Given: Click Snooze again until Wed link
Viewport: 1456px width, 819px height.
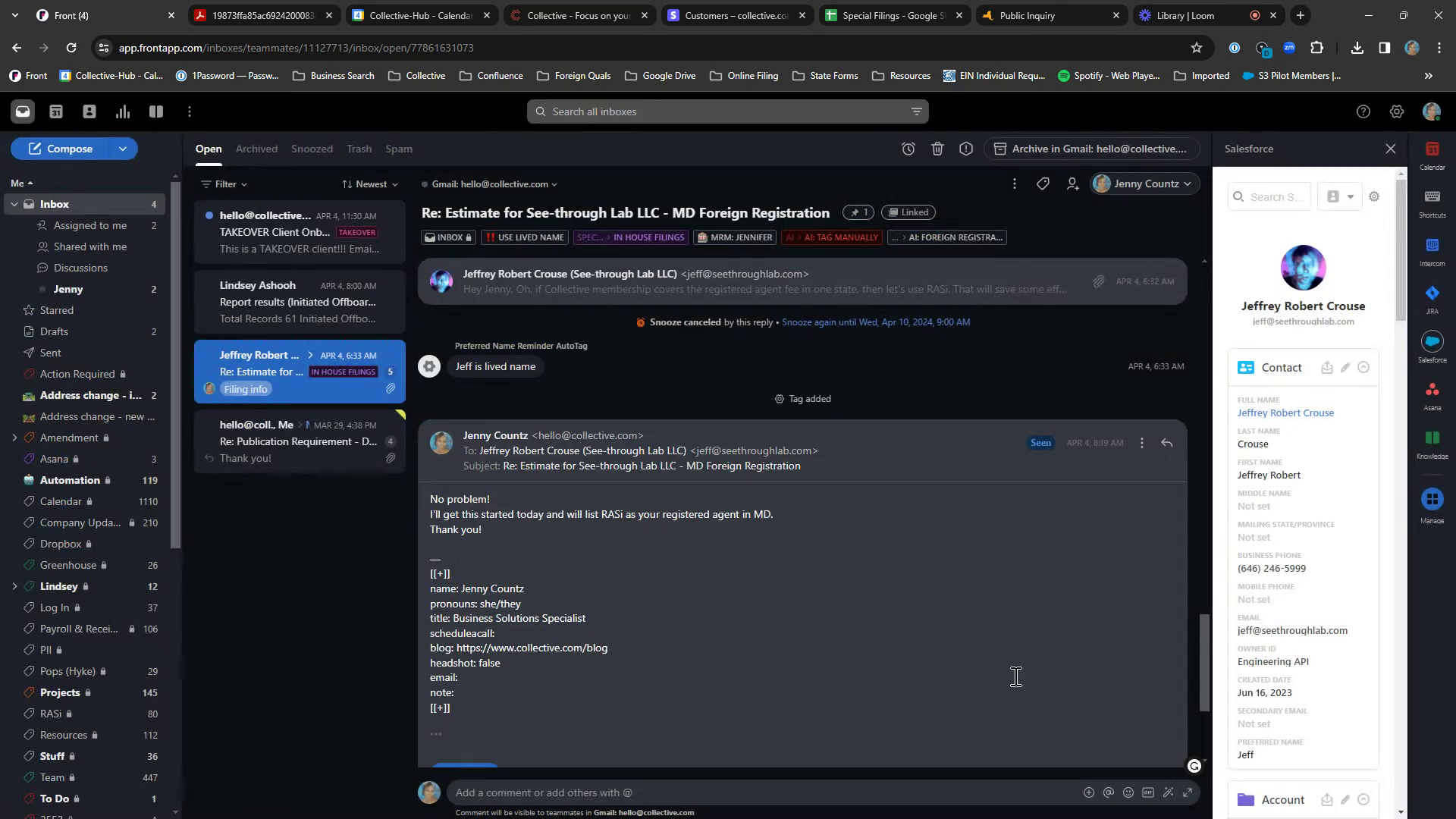Looking at the screenshot, I should point(875,322).
